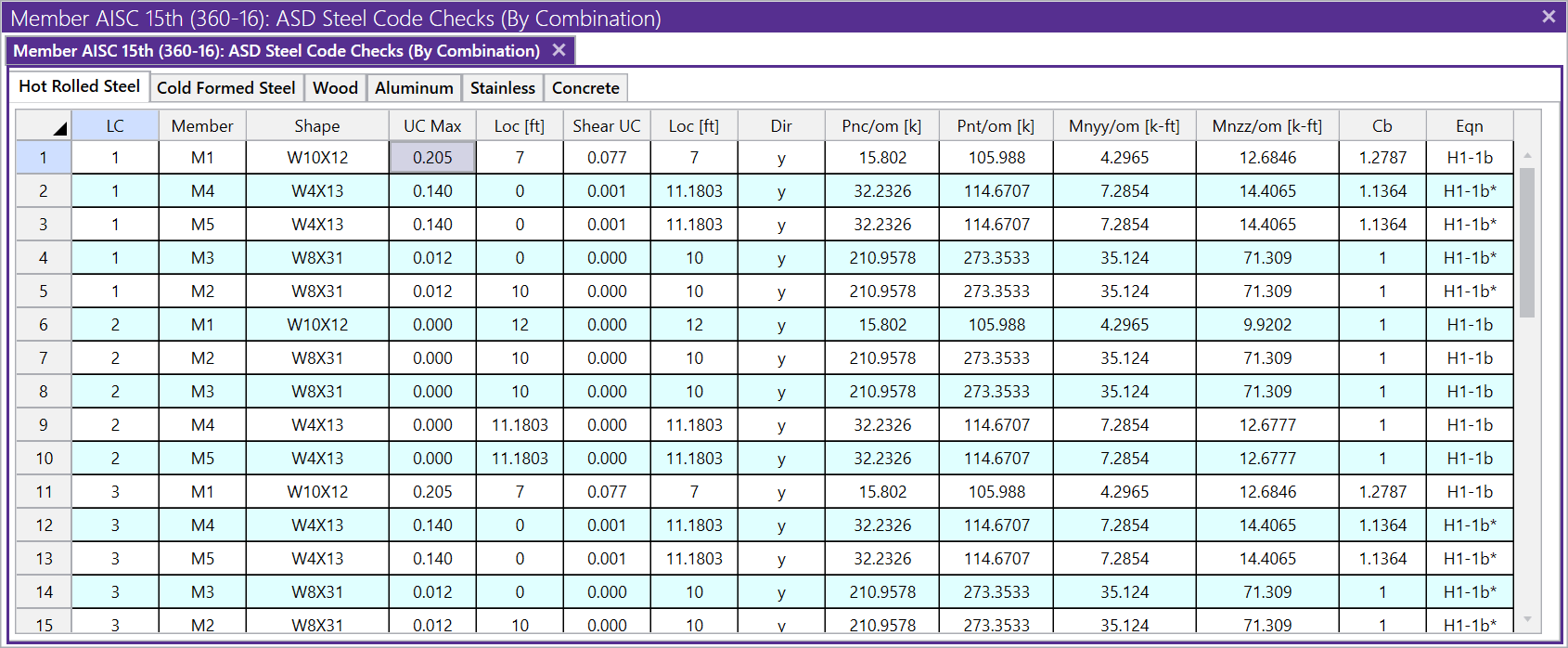
Task: Click Member cell M2 in row 5
Action: pos(202,292)
